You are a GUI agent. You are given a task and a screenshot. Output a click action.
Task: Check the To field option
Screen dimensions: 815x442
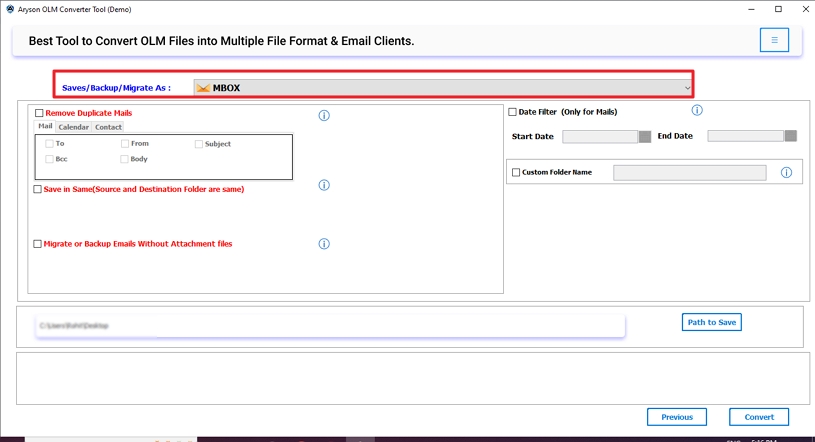[x=49, y=144]
